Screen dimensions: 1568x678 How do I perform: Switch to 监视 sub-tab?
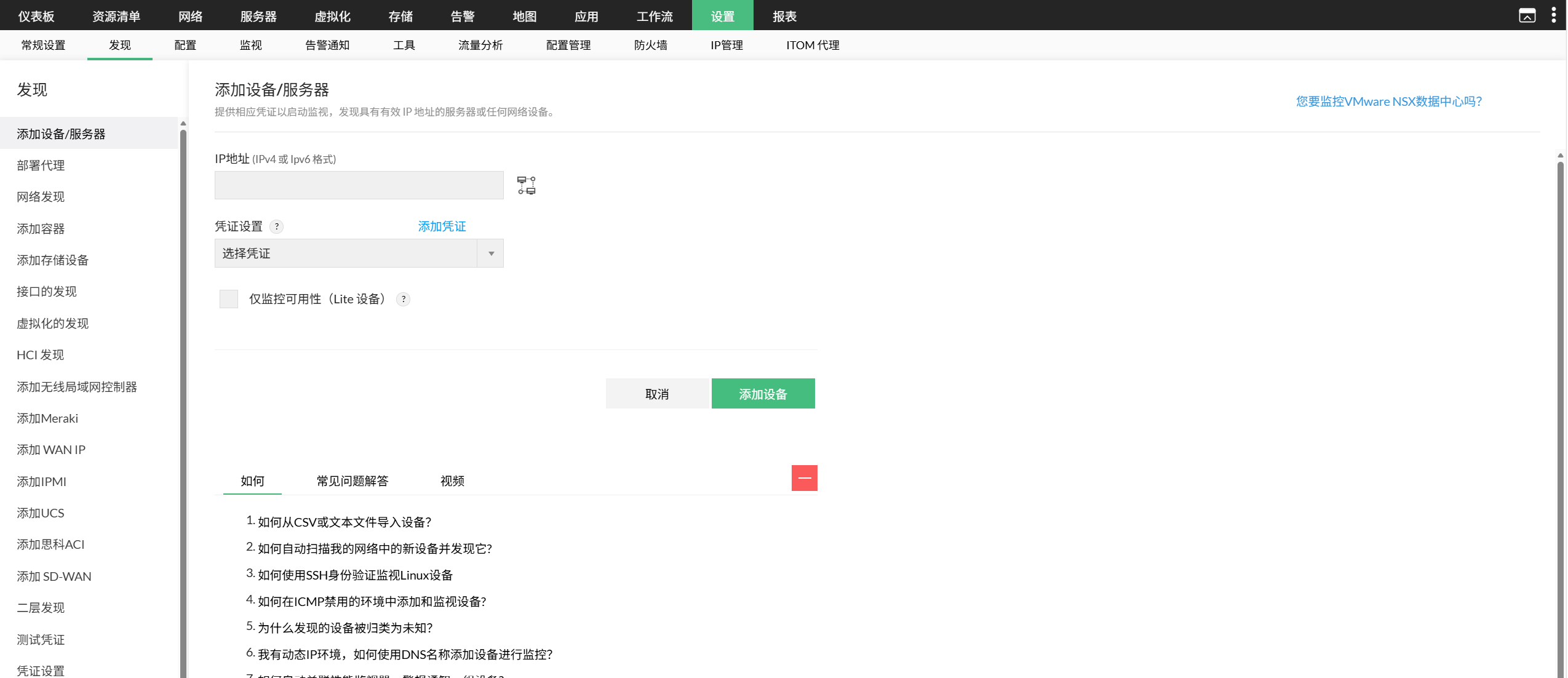(251, 45)
